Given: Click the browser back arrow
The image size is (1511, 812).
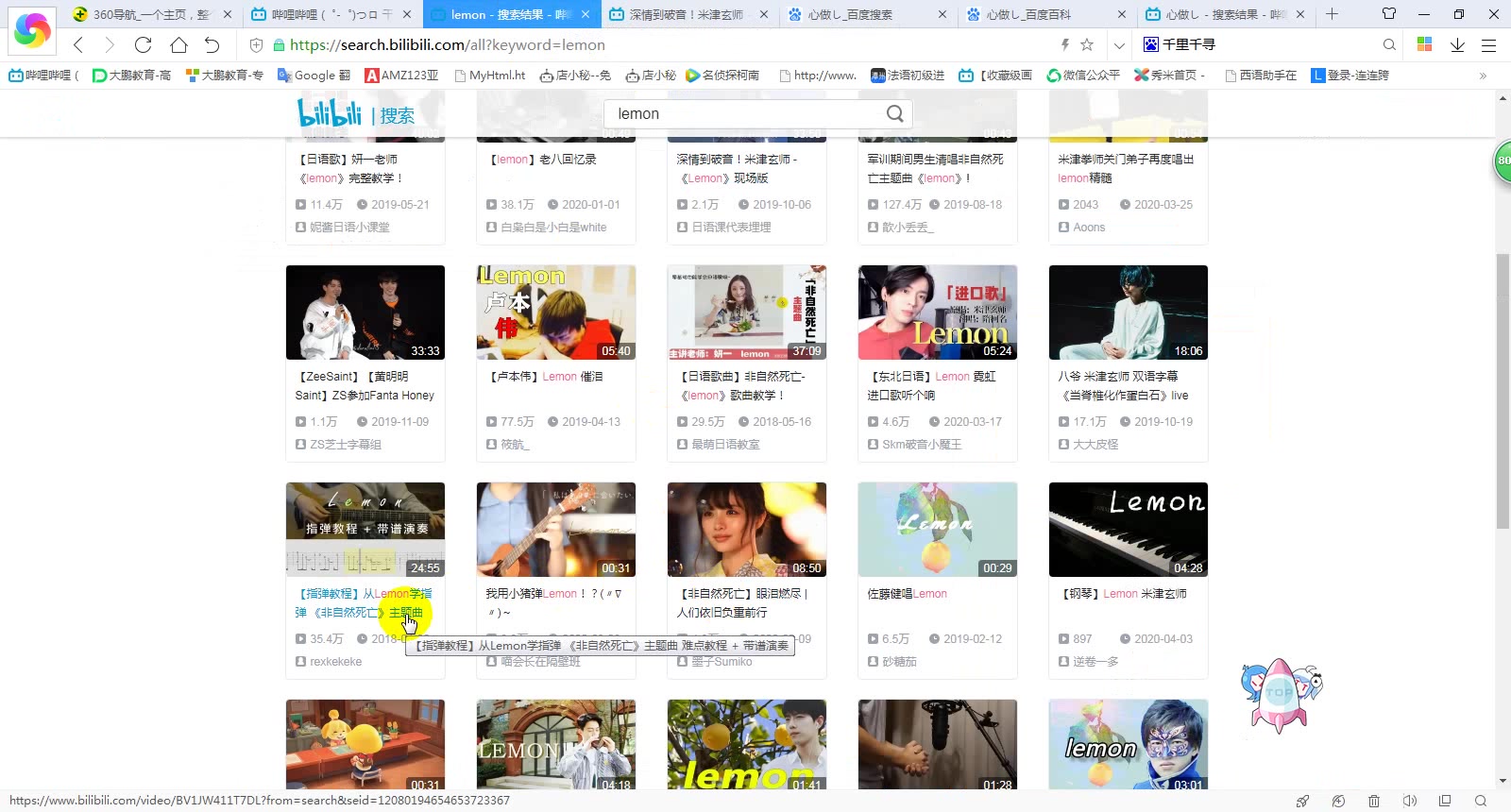Looking at the screenshot, I should (x=78, y=44).
